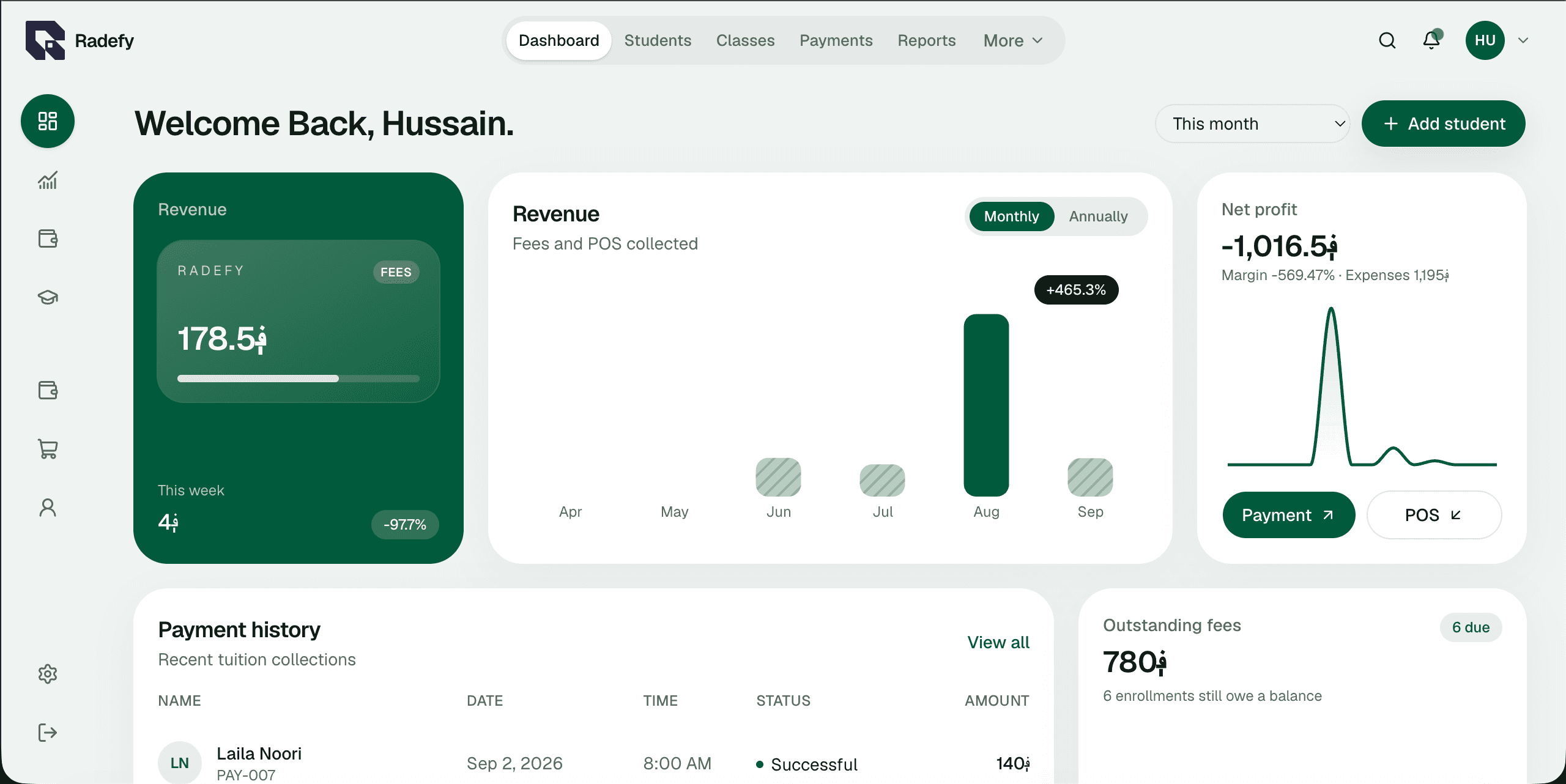This screenshot has height=784, width=1566.
Task: Click the Welcome Back, Hussain heading
Action: [x=324, y=124]
